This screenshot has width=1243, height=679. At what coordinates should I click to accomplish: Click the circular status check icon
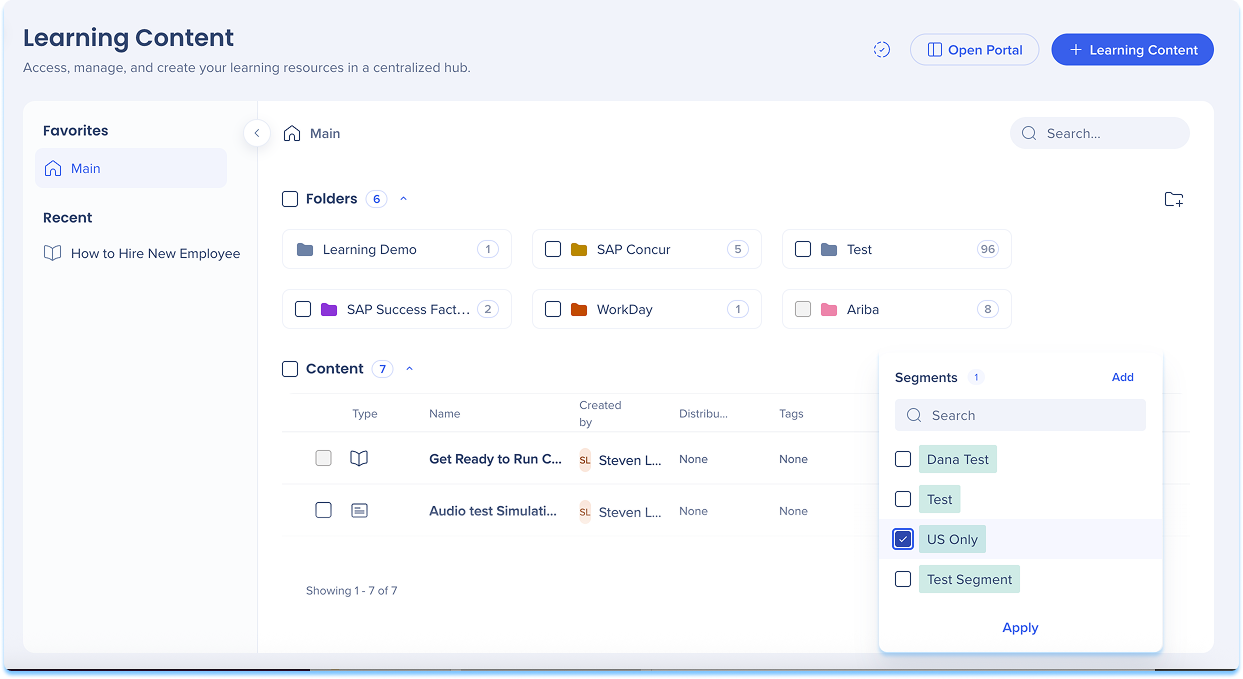pyautogui.click(x=881, y=50)
